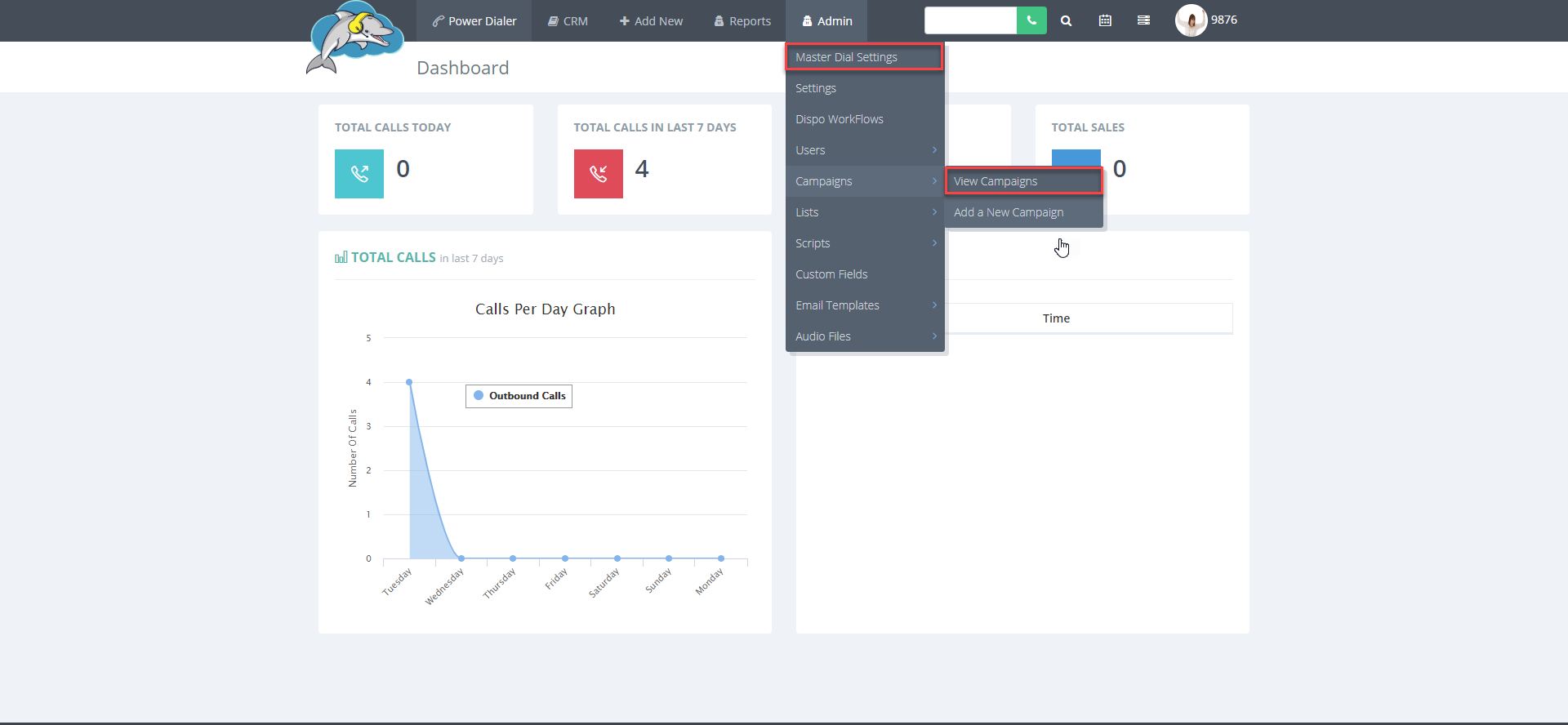Click the teal outgoing calls icon tile
1568x725 pixels.
[x=359, y=174]
